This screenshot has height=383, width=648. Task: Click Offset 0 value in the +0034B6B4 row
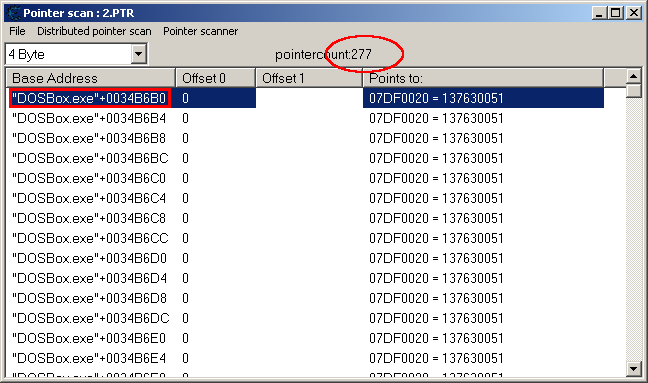(x=185, y=119)
